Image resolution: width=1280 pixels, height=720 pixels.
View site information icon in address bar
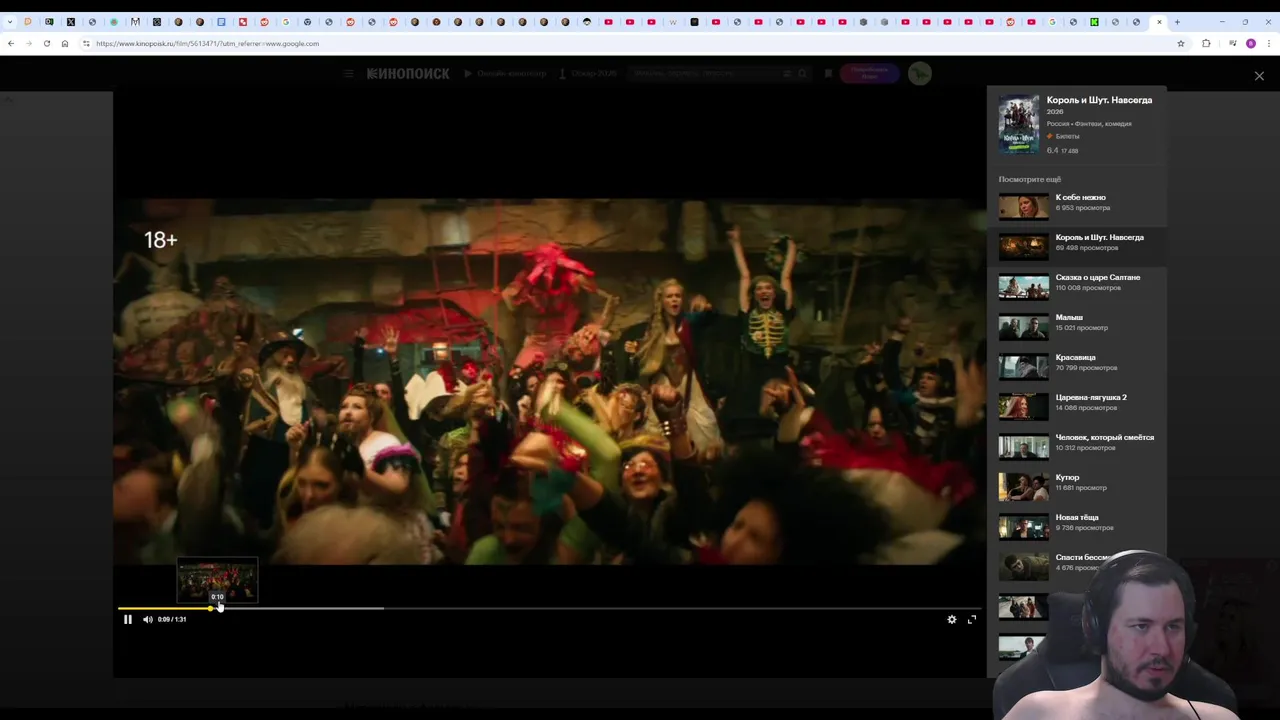tap(86, 43)
